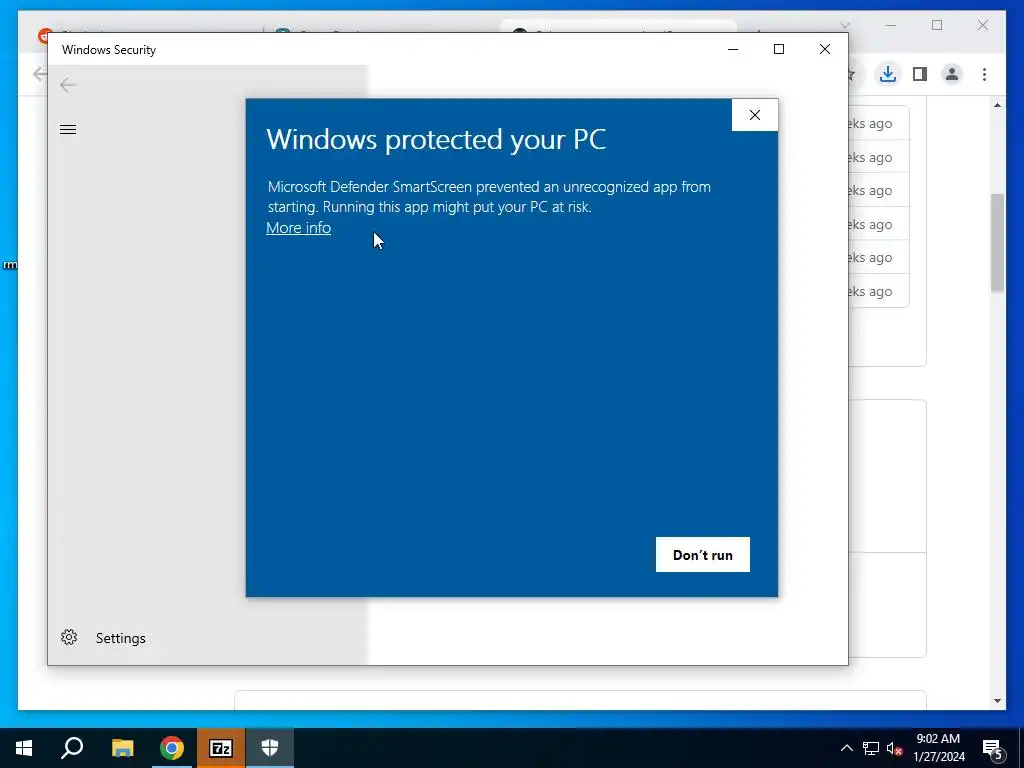Open the notification center icon

993,749
